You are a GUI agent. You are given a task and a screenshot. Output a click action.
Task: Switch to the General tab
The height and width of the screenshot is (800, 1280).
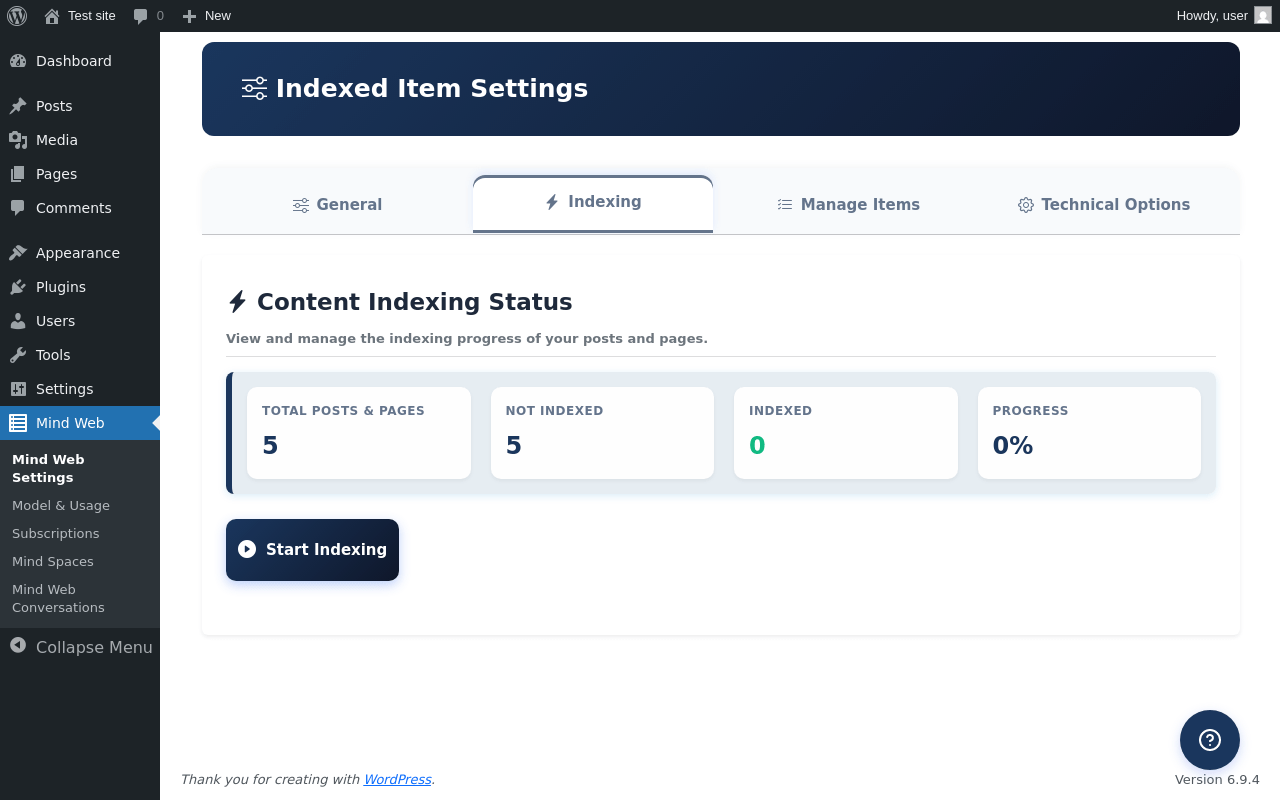coord(337,205)
